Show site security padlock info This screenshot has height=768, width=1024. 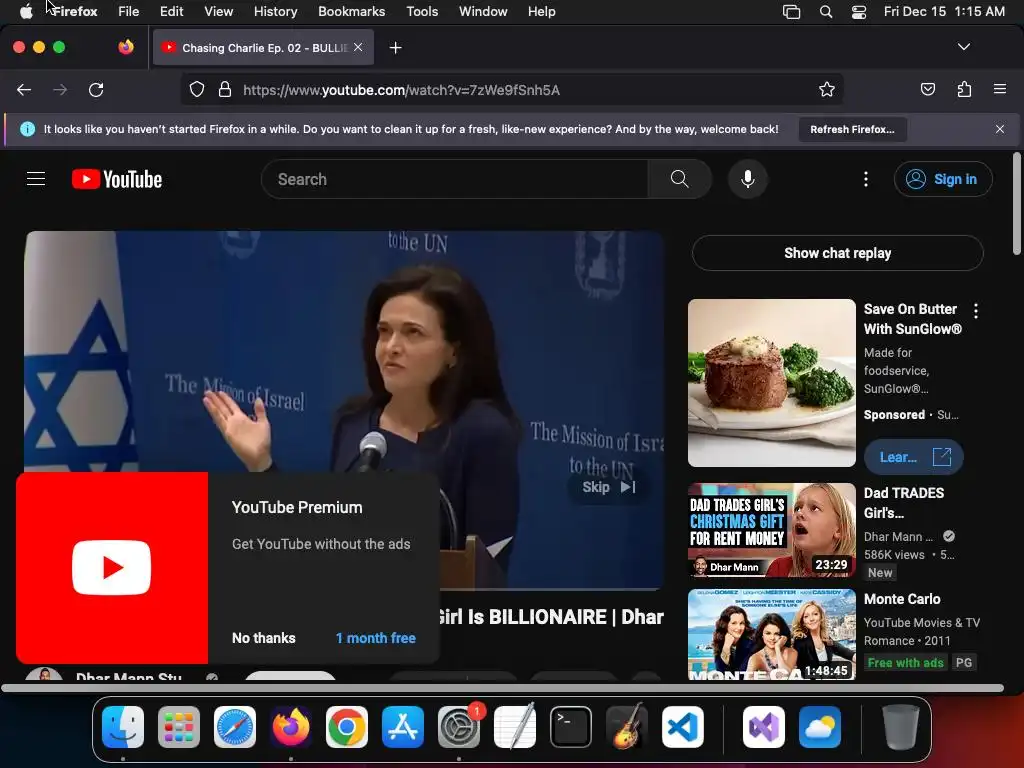(x=225, y=89)
